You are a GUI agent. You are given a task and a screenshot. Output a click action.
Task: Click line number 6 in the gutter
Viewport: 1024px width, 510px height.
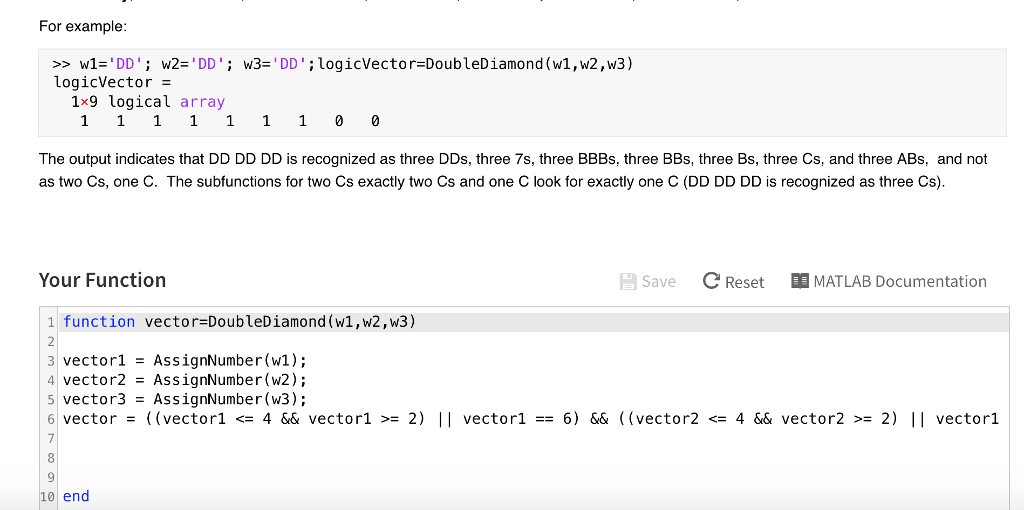pos(50,418)
